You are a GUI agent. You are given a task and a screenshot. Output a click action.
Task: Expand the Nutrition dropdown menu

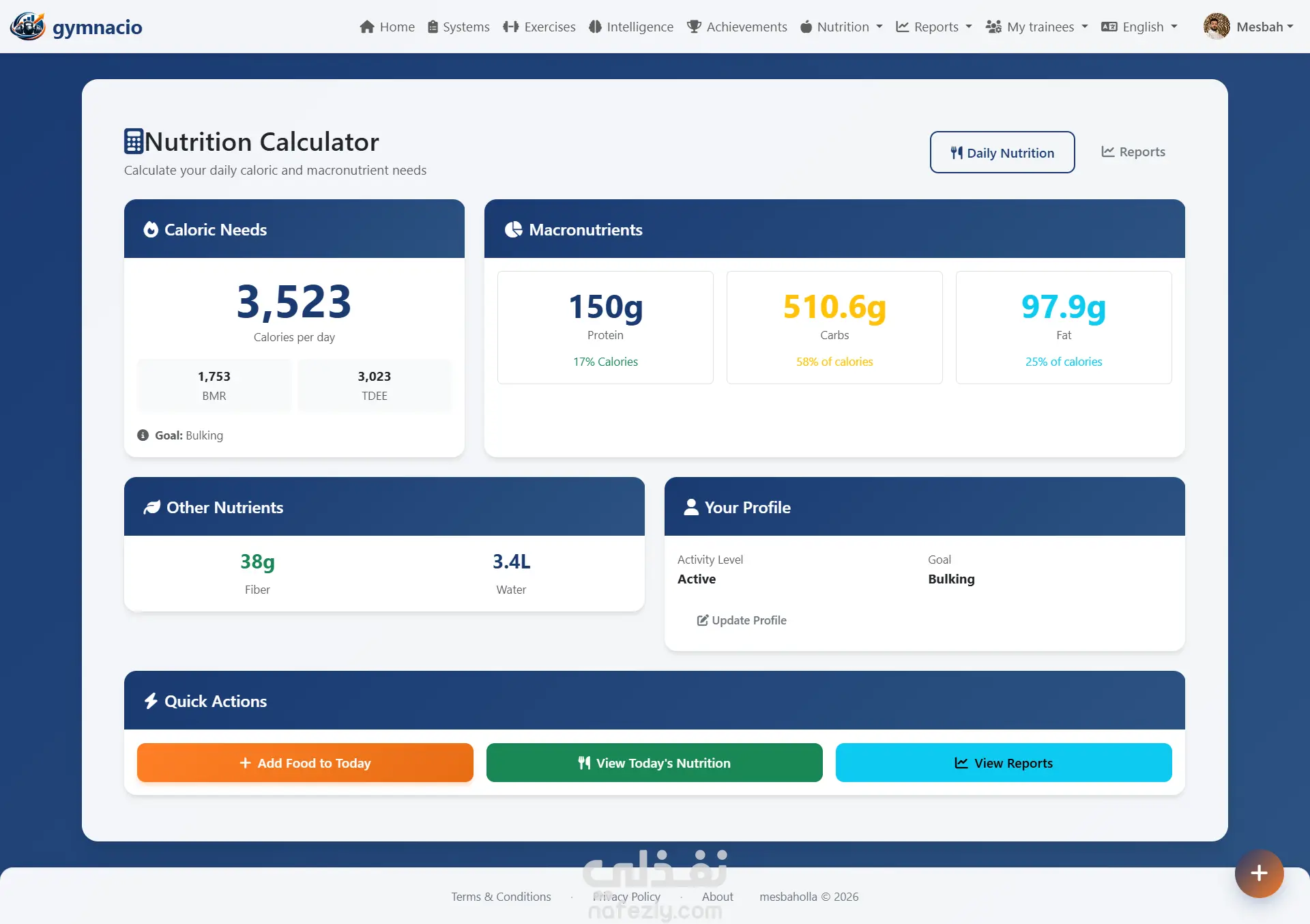(x=841, y=27)
